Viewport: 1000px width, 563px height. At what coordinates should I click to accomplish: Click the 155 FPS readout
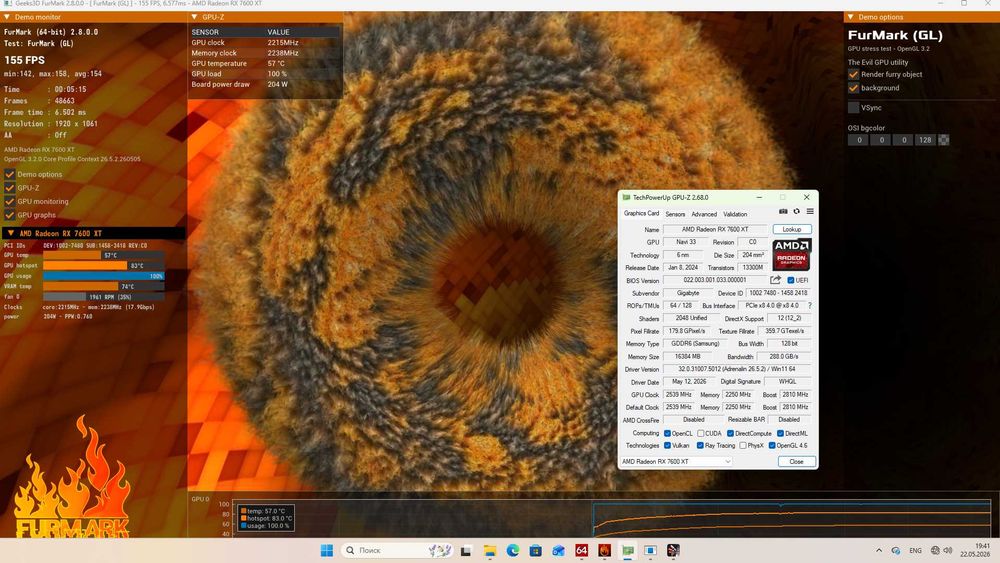click(24, 60)
